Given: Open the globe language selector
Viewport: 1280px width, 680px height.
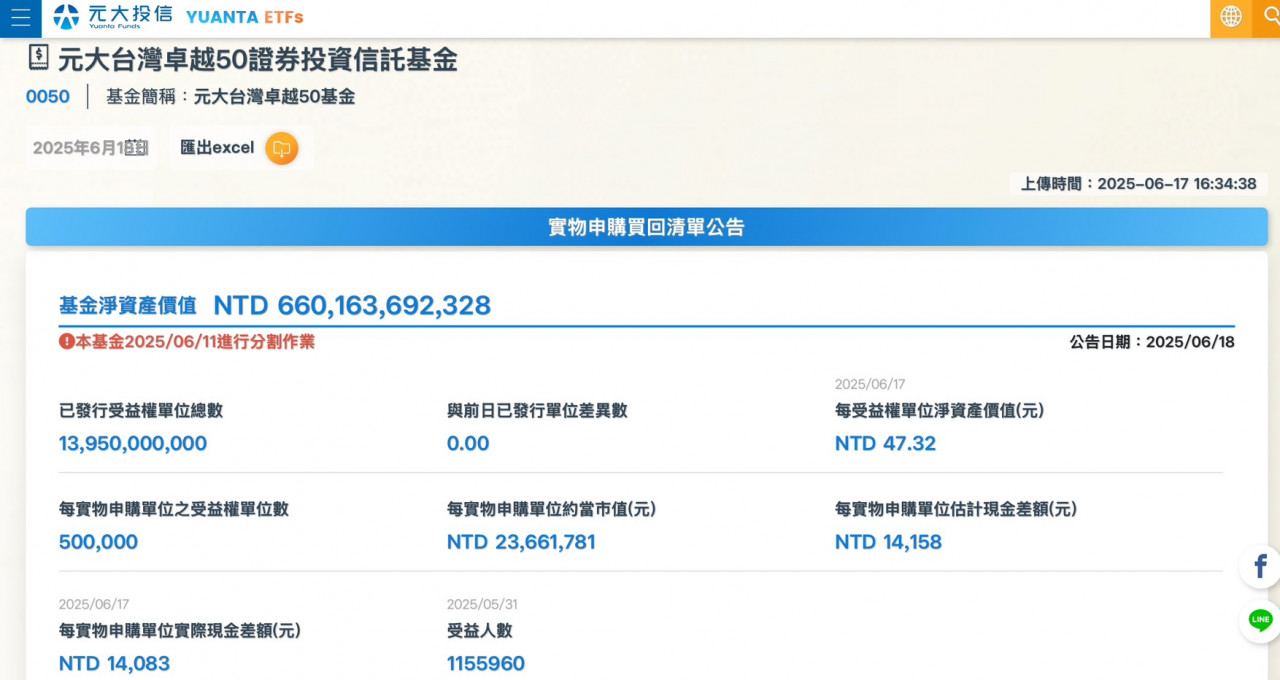Looking at the screenshot, I should (1231, 17).
